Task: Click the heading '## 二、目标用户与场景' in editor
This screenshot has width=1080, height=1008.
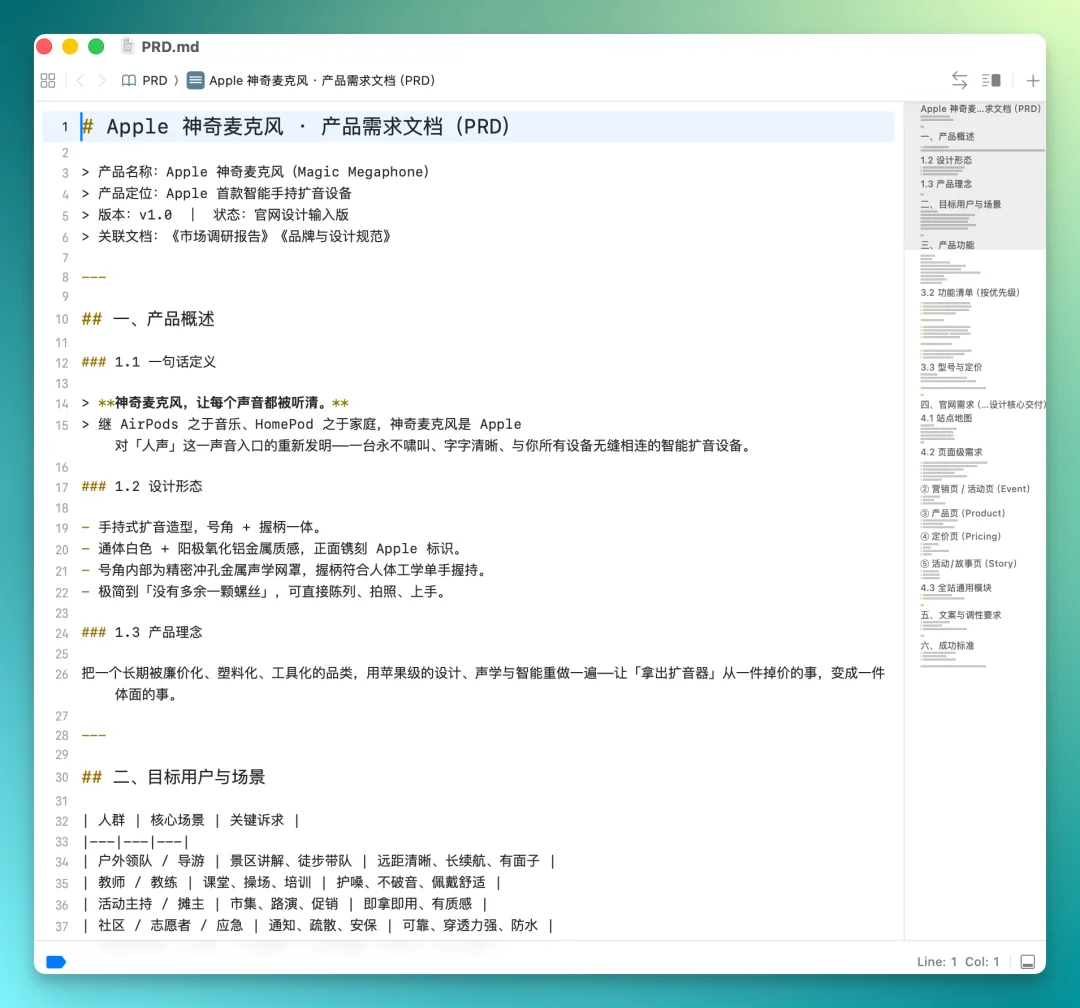Action: (174, 777)
